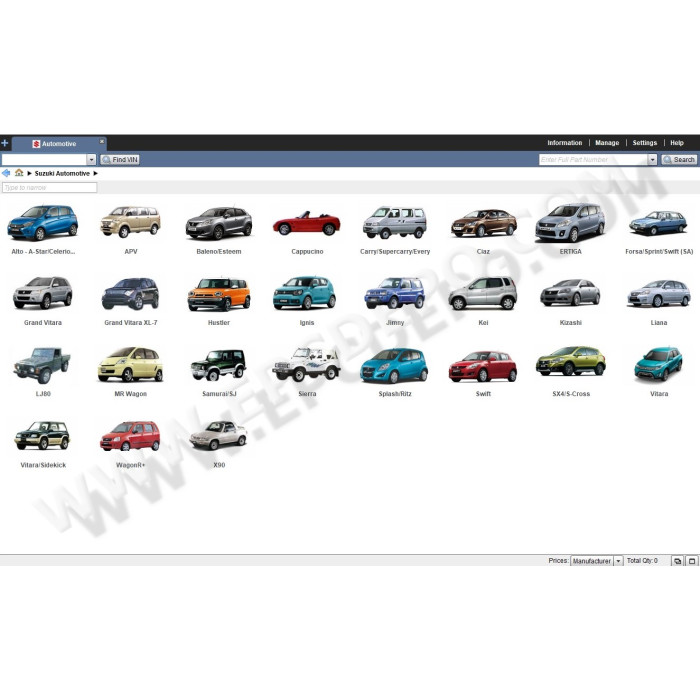The height and width of the screenshot is (700, 700).
Task: Open the ERTIGA model
Action: pos(571,229)
